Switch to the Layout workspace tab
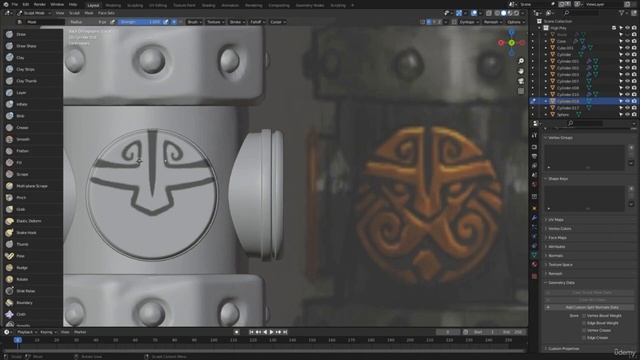 [93, 5]
